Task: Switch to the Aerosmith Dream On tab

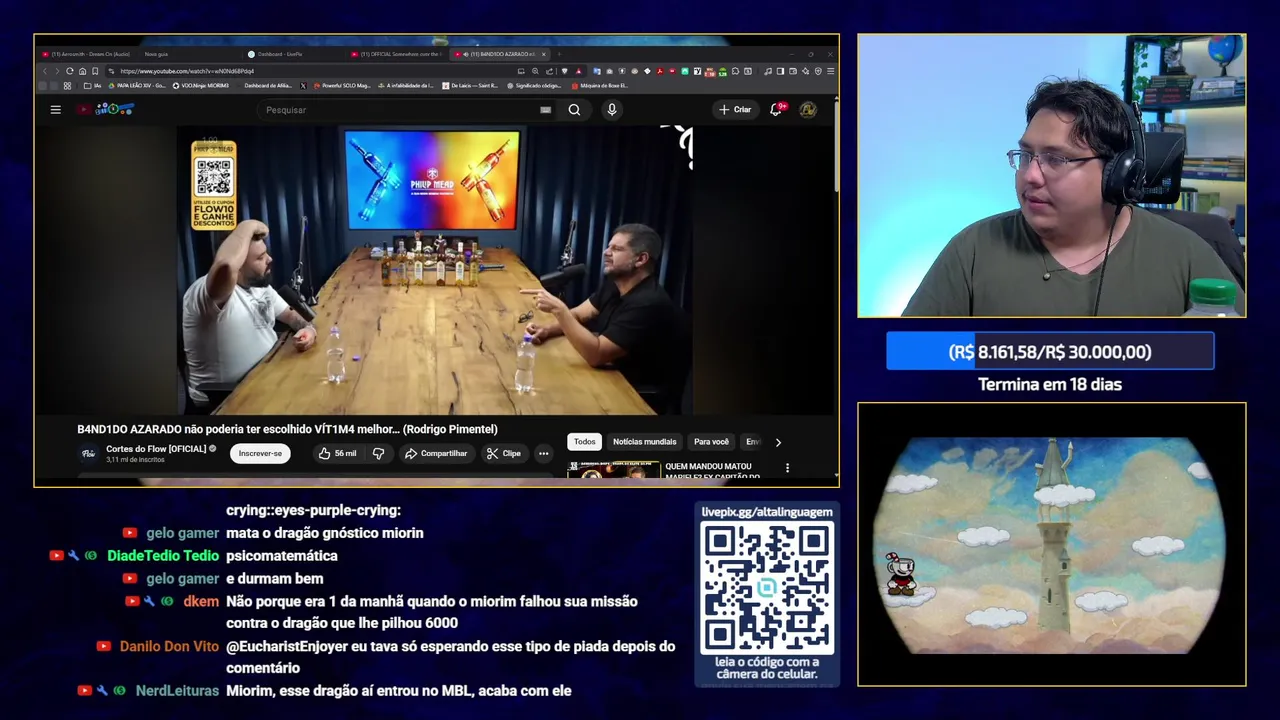Action: pyautogui.click(x=90, y=54)
